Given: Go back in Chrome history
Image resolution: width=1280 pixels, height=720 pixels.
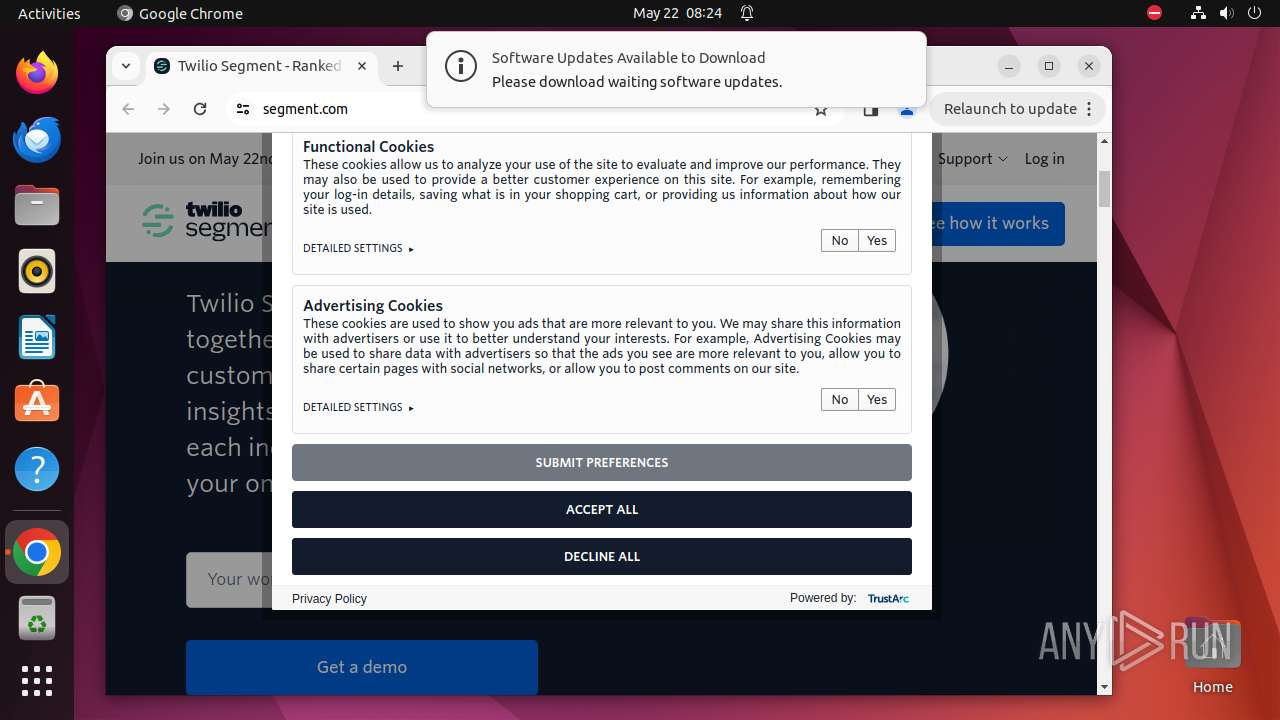Looking at the screenshot, I should (x=128, y=109).
